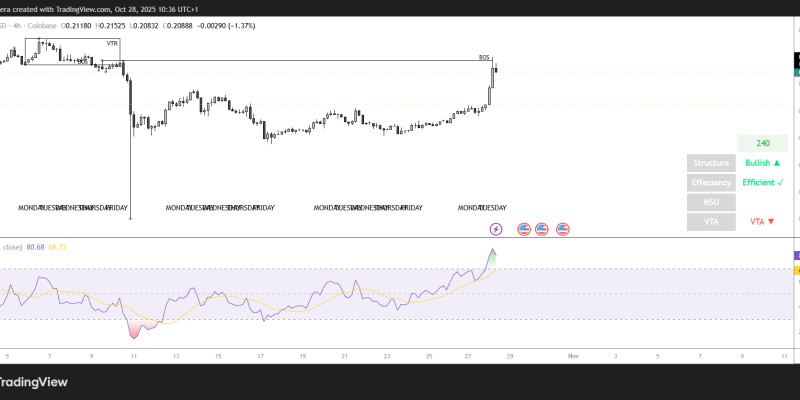Click the Nov label on time axis
This screenshot has width=800, height=400.
(573, 356)
